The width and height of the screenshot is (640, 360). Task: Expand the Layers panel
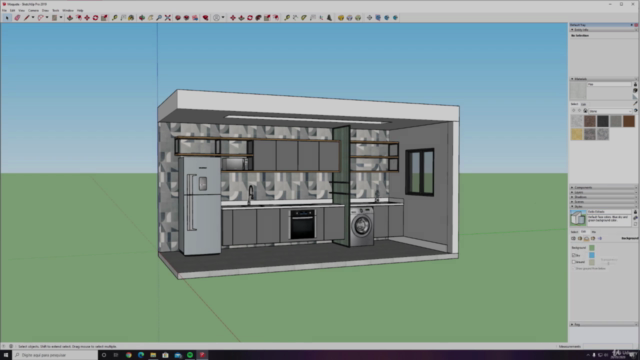(x=603, y=192)
